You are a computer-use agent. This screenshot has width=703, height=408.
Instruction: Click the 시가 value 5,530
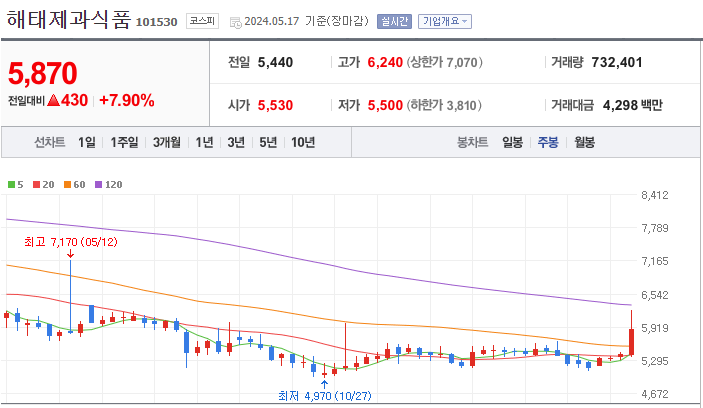pyautogui.click(x=275, y=105)
